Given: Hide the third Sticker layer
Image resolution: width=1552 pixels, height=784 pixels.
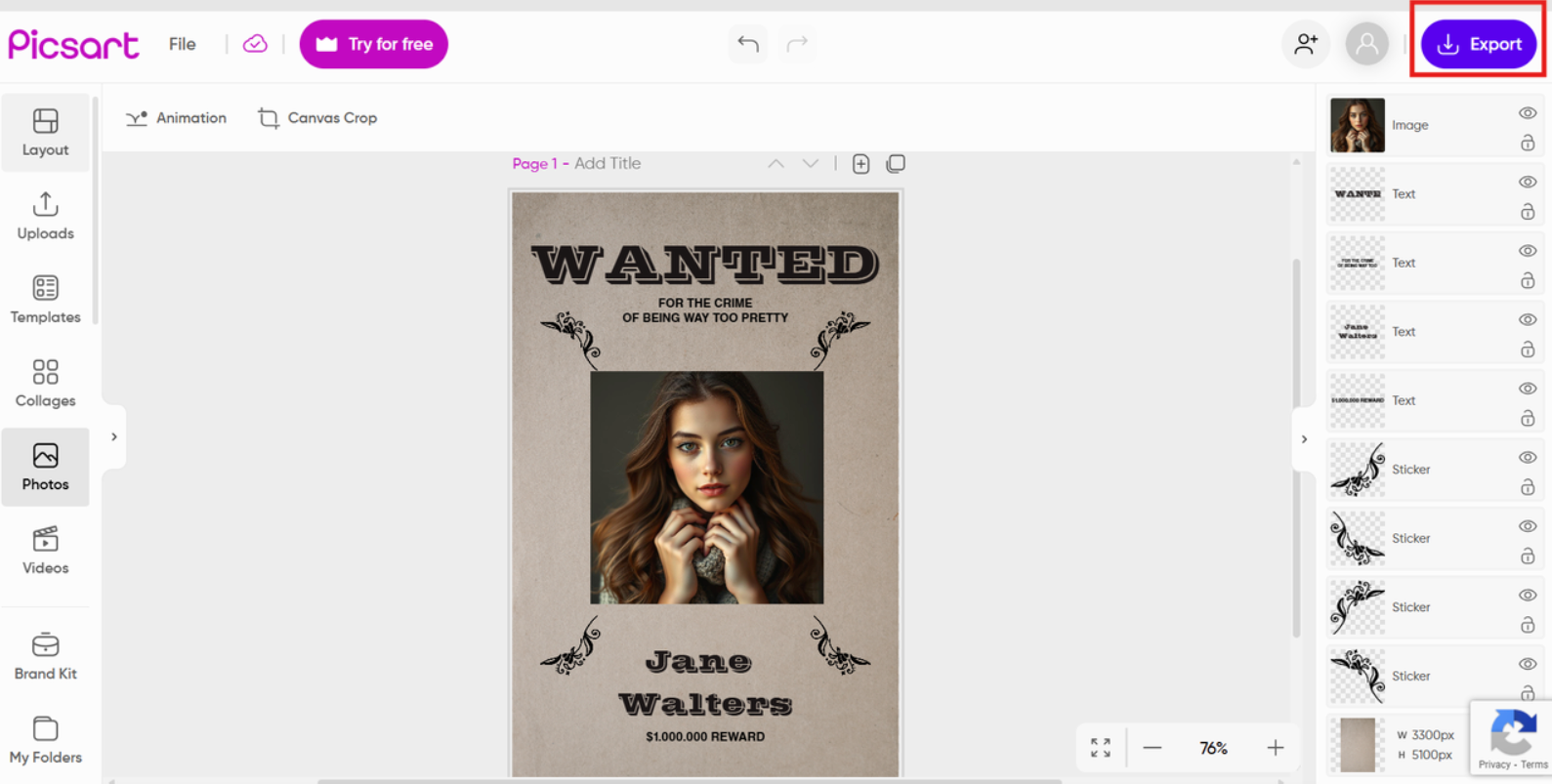Looking at the screenshot, I should coord(1528,595).
